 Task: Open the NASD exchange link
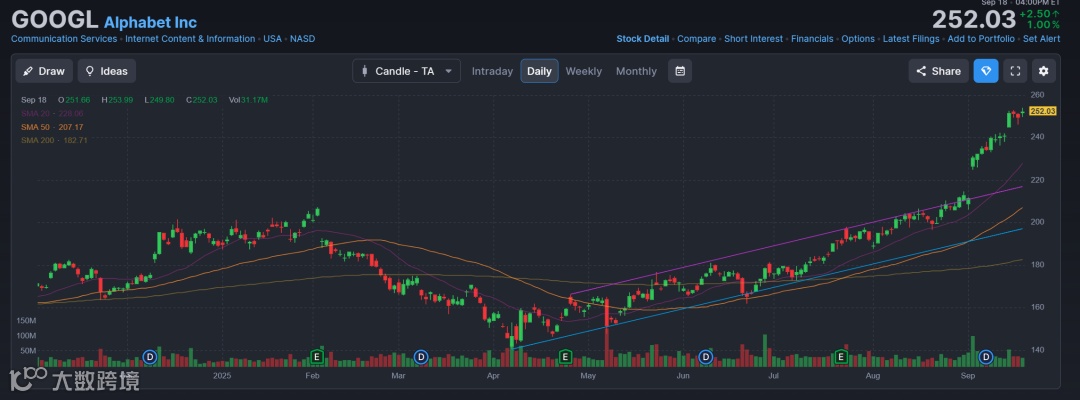302,39
